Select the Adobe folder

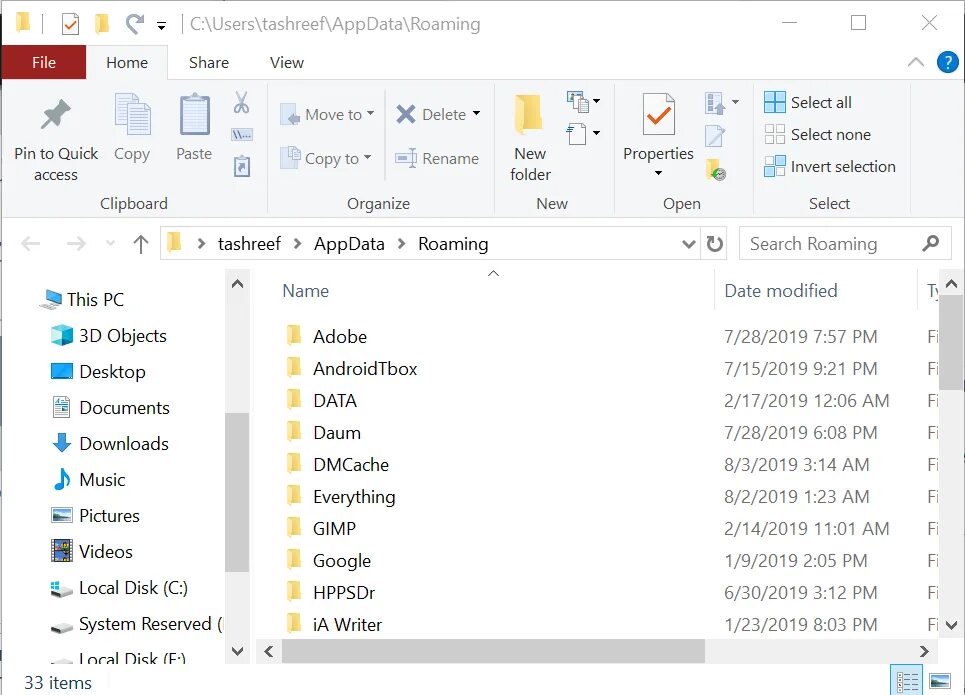pyautogui.click(x=327, y=336)
